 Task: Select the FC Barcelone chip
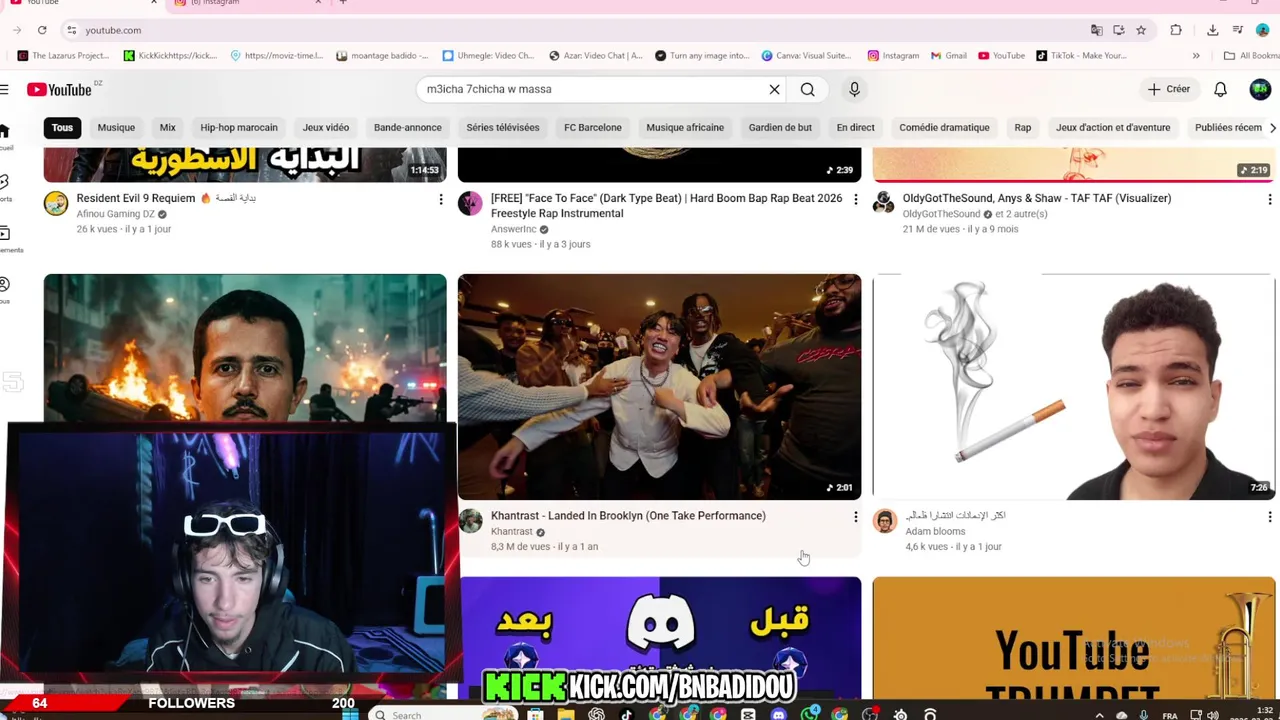(x=592, y=128)
